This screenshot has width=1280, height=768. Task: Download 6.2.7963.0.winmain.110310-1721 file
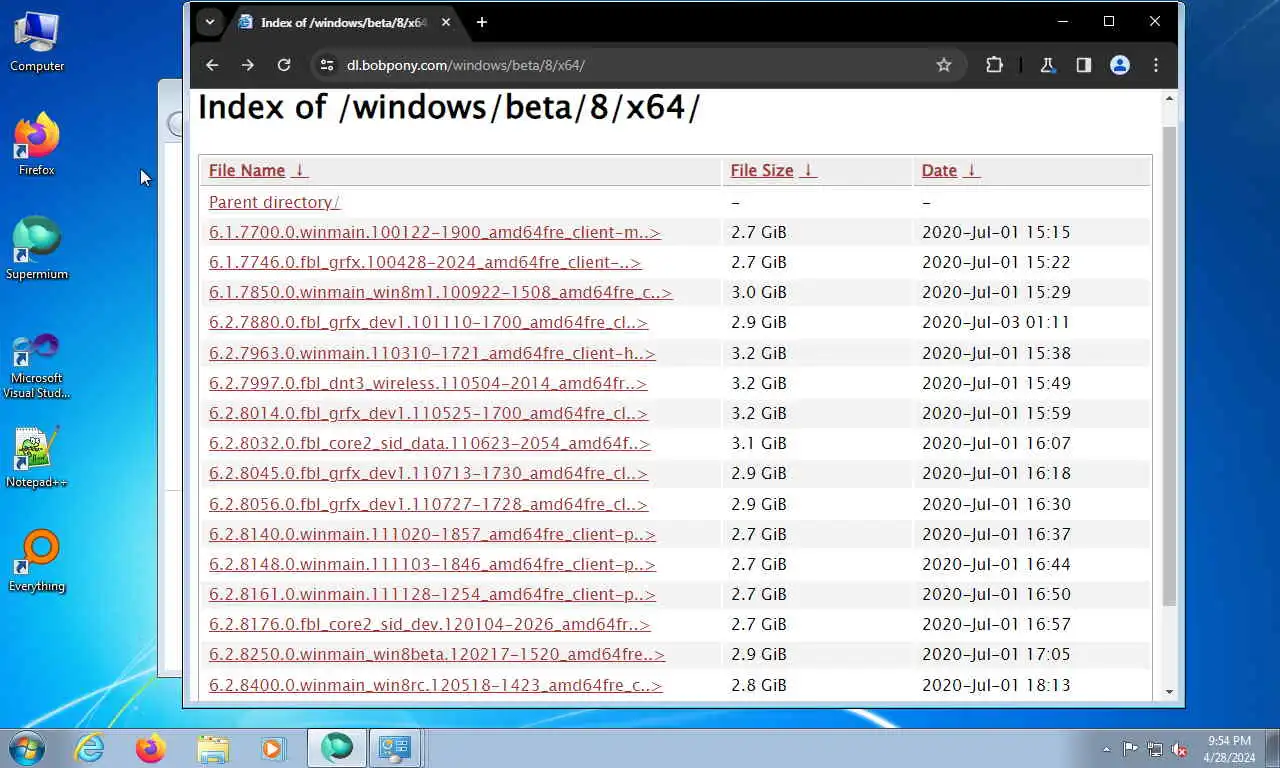(x=432, y=353)
